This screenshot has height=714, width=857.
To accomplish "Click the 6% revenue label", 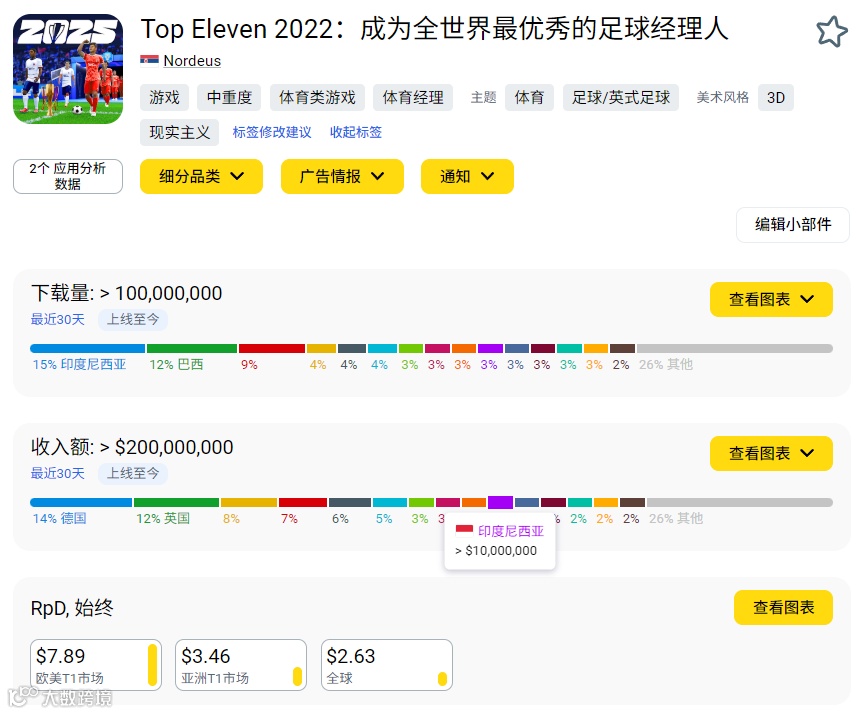I will pos(341,519).
